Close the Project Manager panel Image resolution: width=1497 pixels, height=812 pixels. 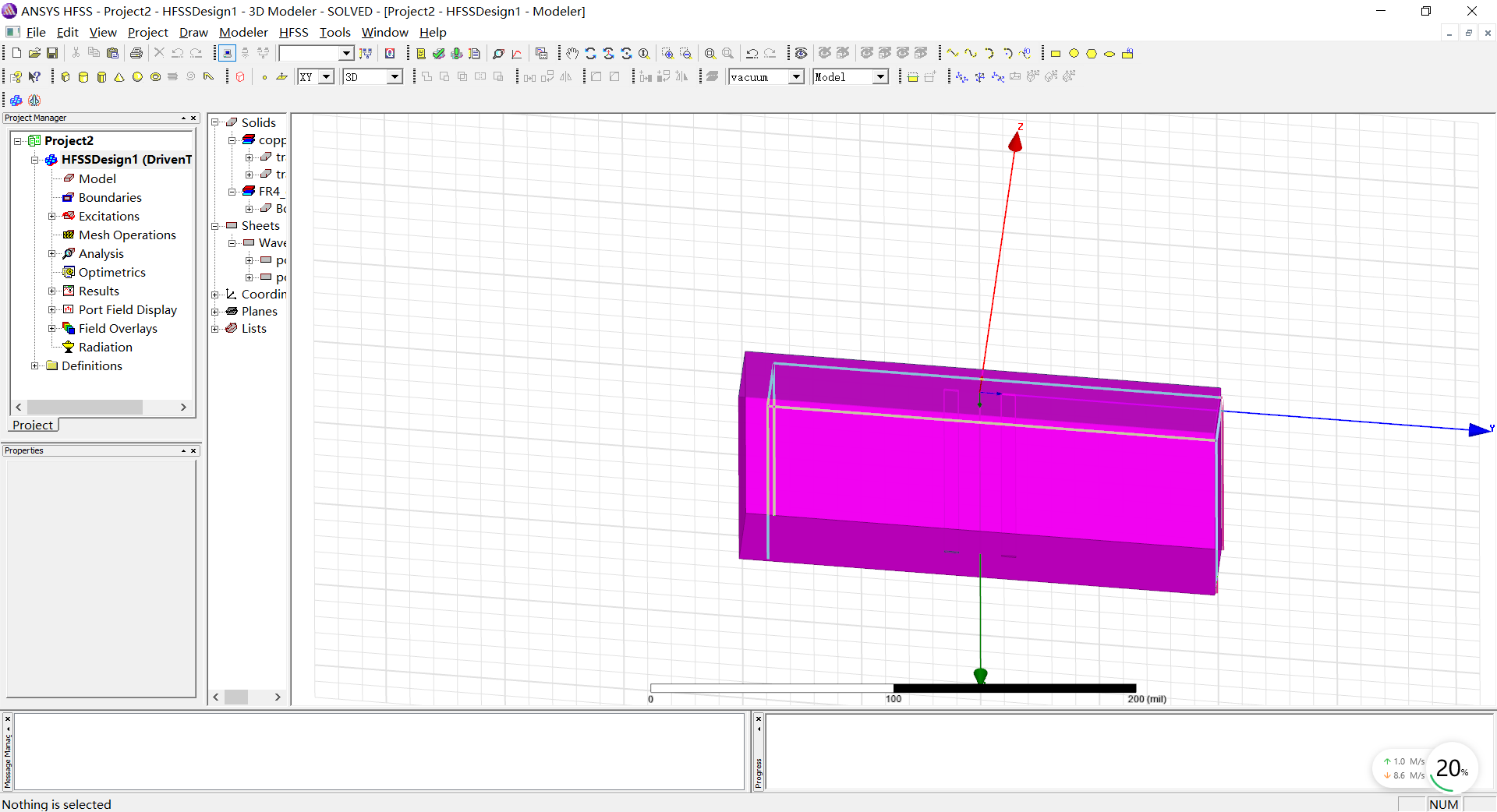tap(193, 118)
